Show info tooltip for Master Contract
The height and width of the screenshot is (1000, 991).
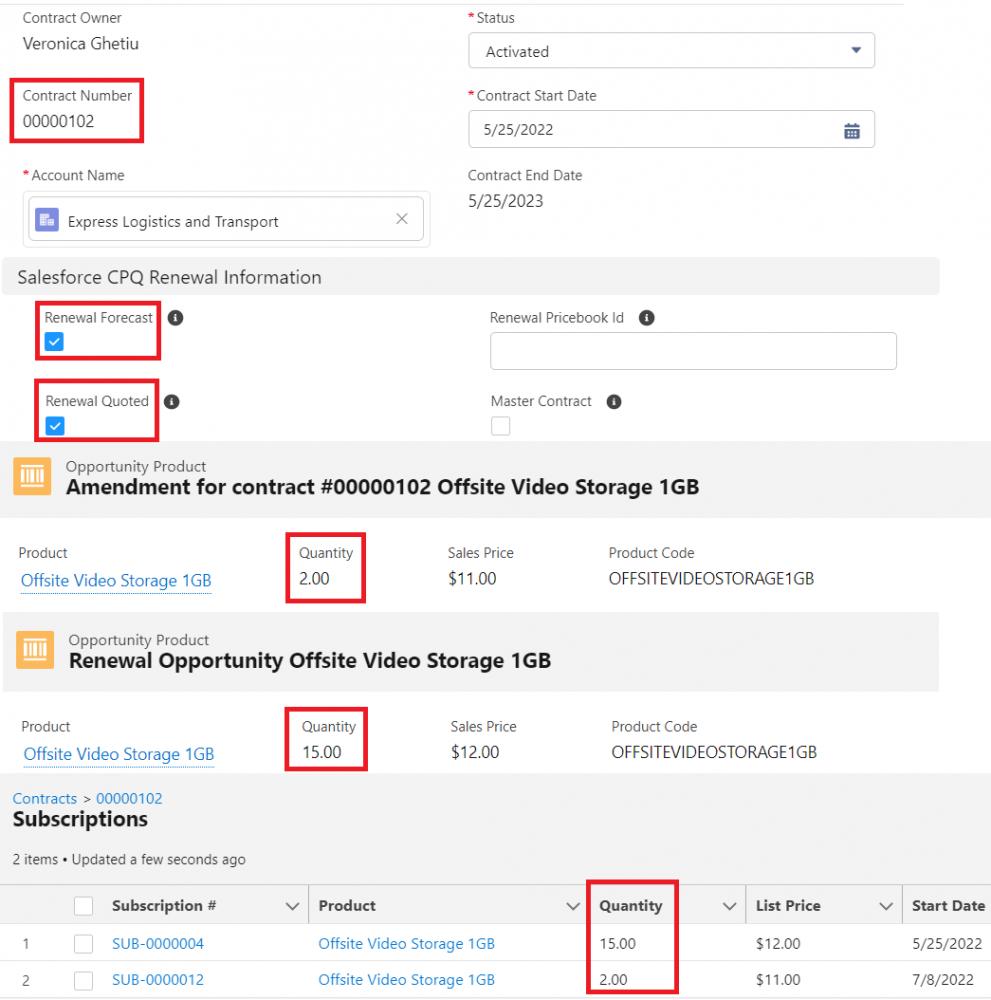click(x=614, y=402)
